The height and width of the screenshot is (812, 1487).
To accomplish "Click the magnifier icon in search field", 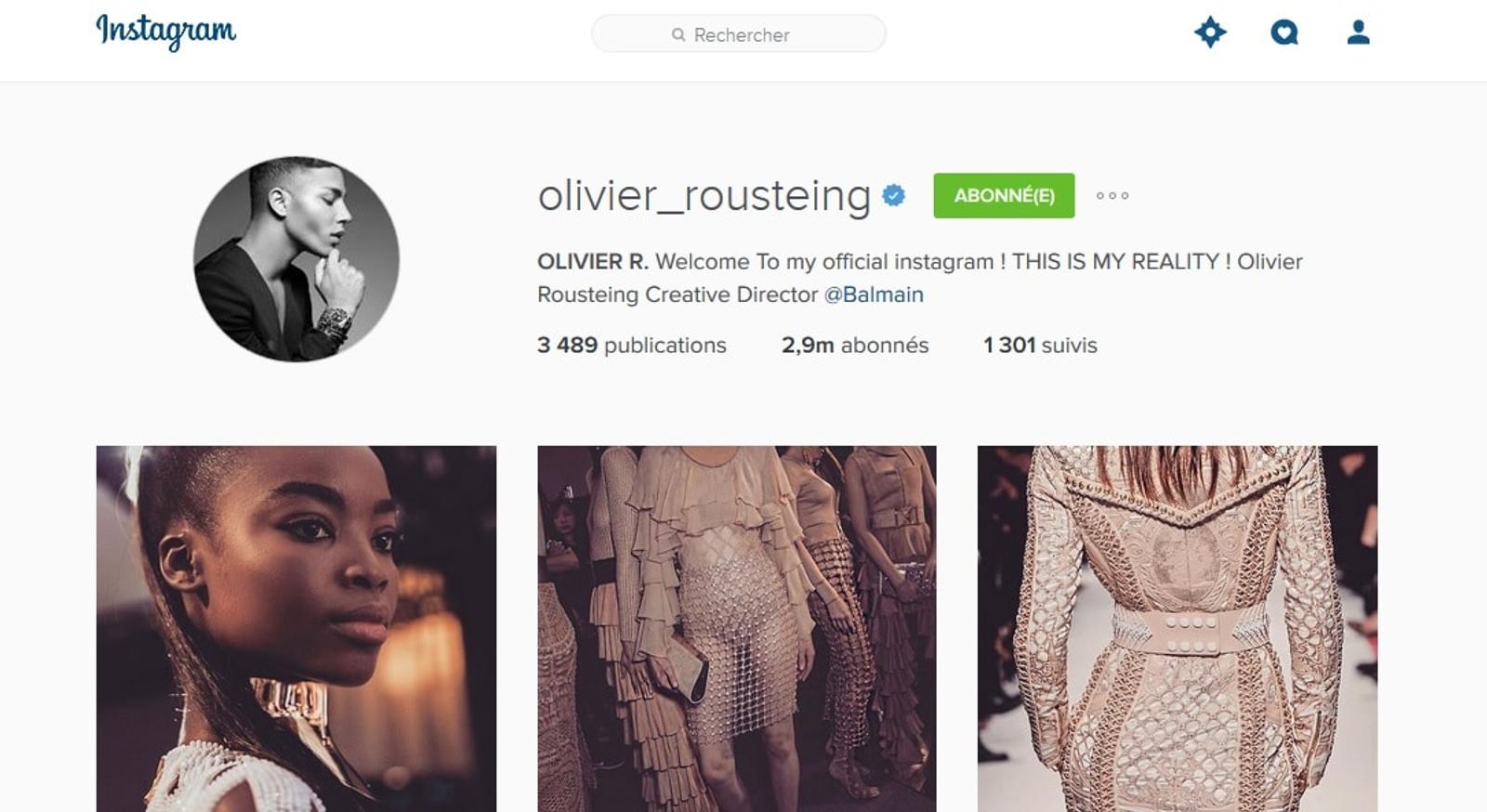I will pos(678,34).
